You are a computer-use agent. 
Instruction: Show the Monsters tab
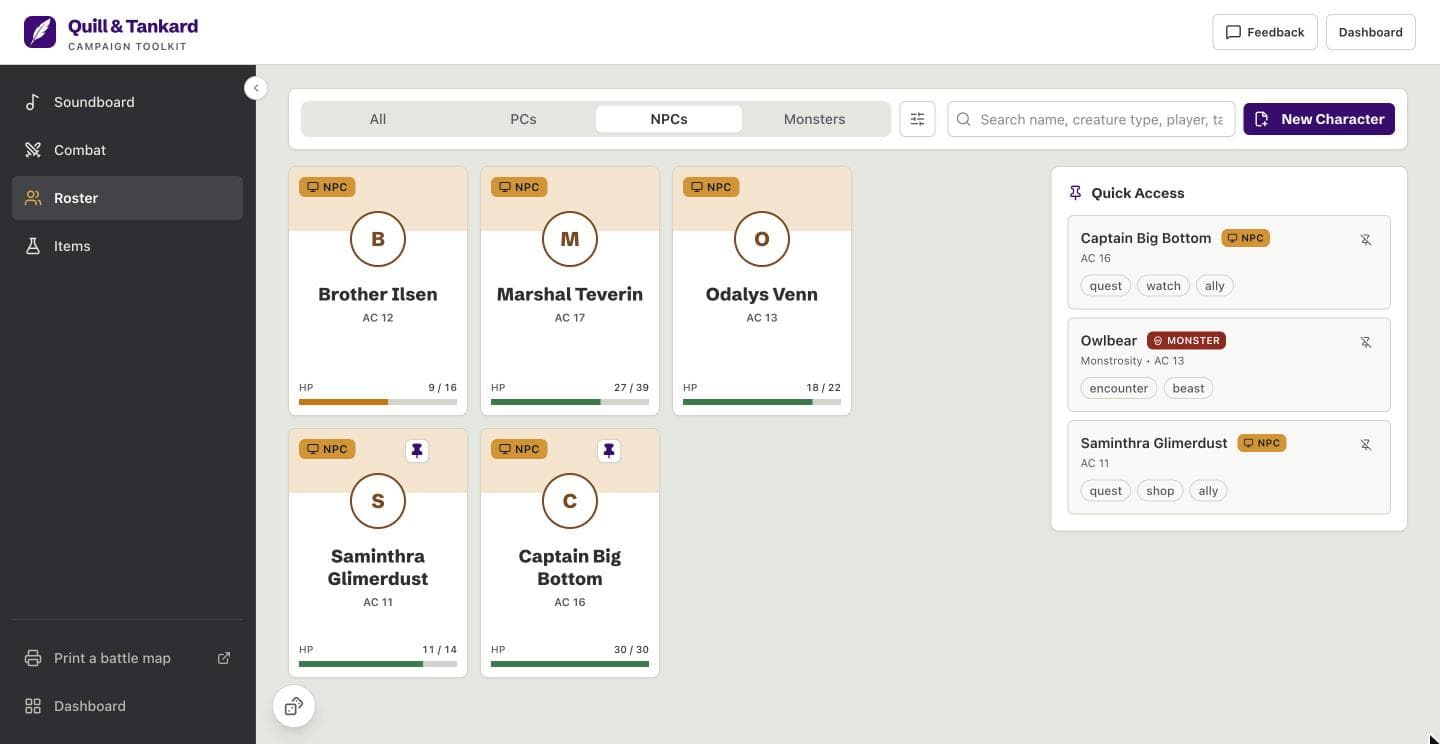pos(814,119)
